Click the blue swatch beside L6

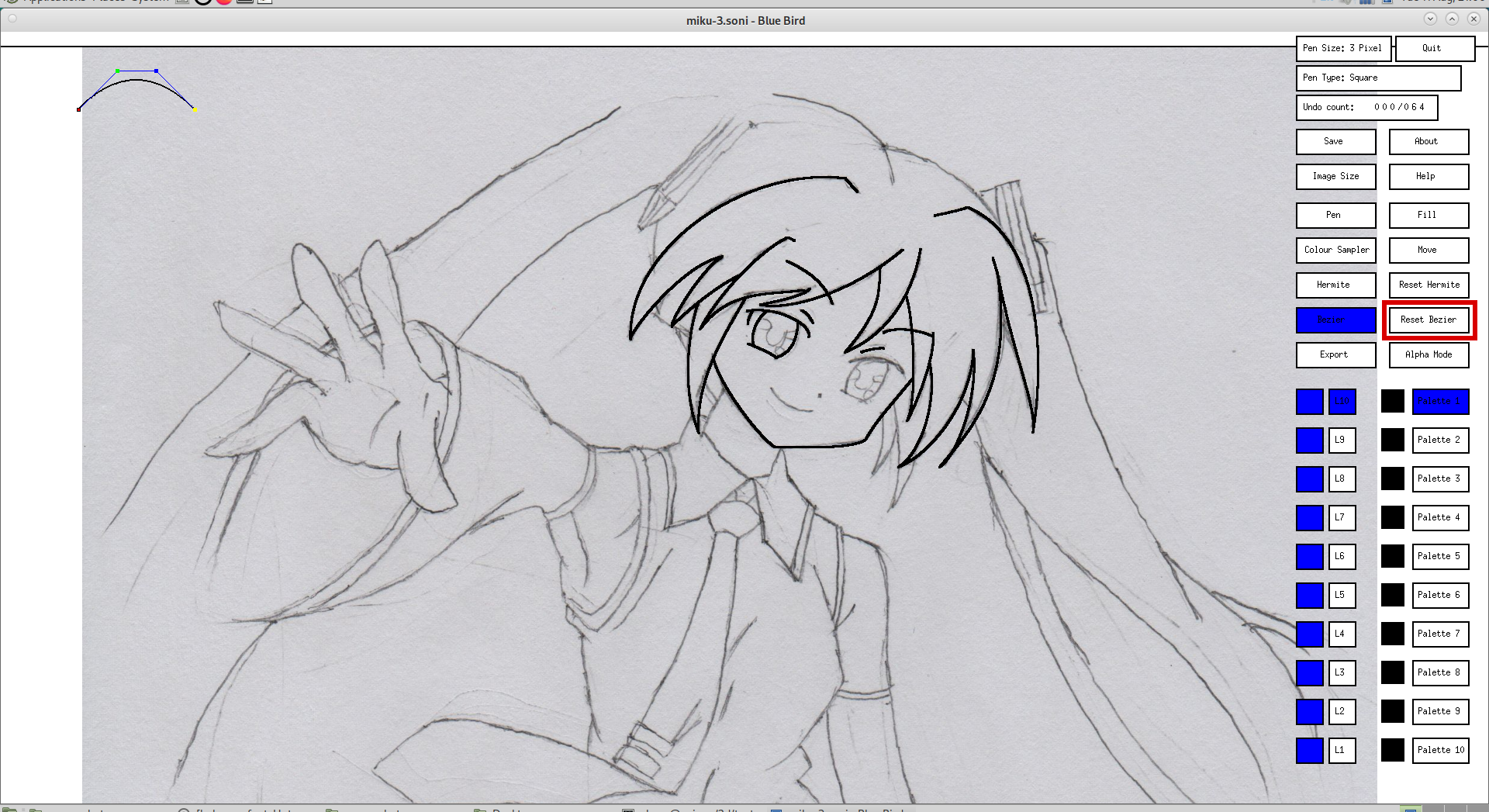pos(1310,556)
